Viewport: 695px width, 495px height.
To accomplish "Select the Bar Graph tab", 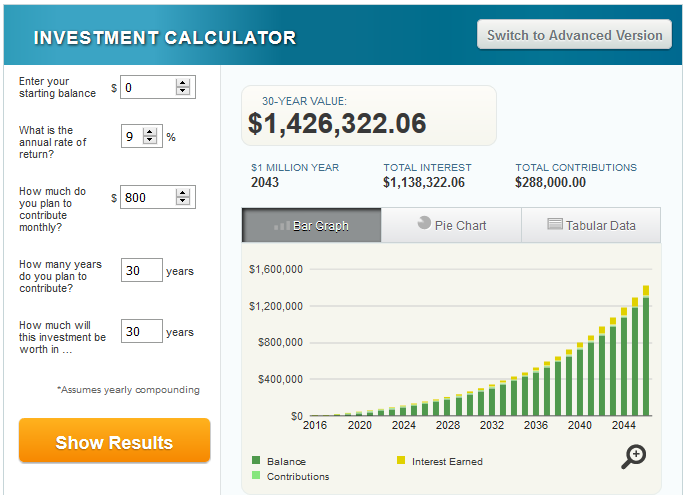I will pos(311,225).
